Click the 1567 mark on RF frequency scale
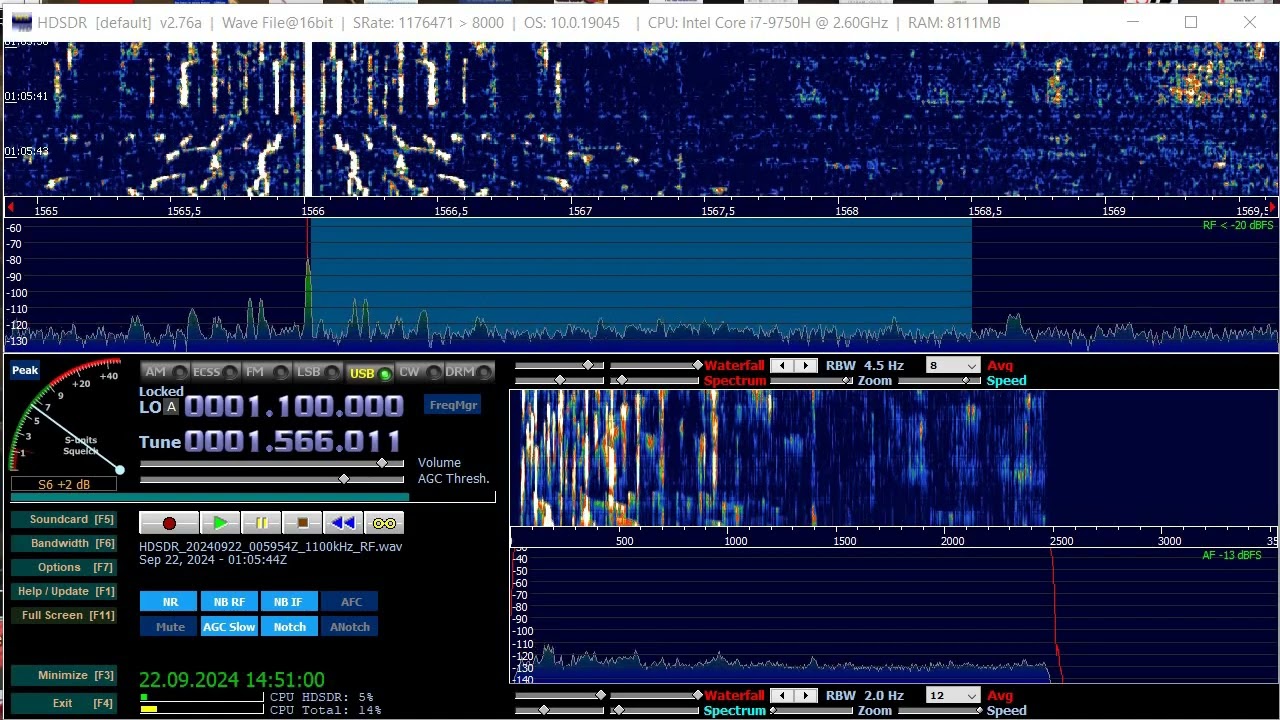 click(x=580, y=211)
